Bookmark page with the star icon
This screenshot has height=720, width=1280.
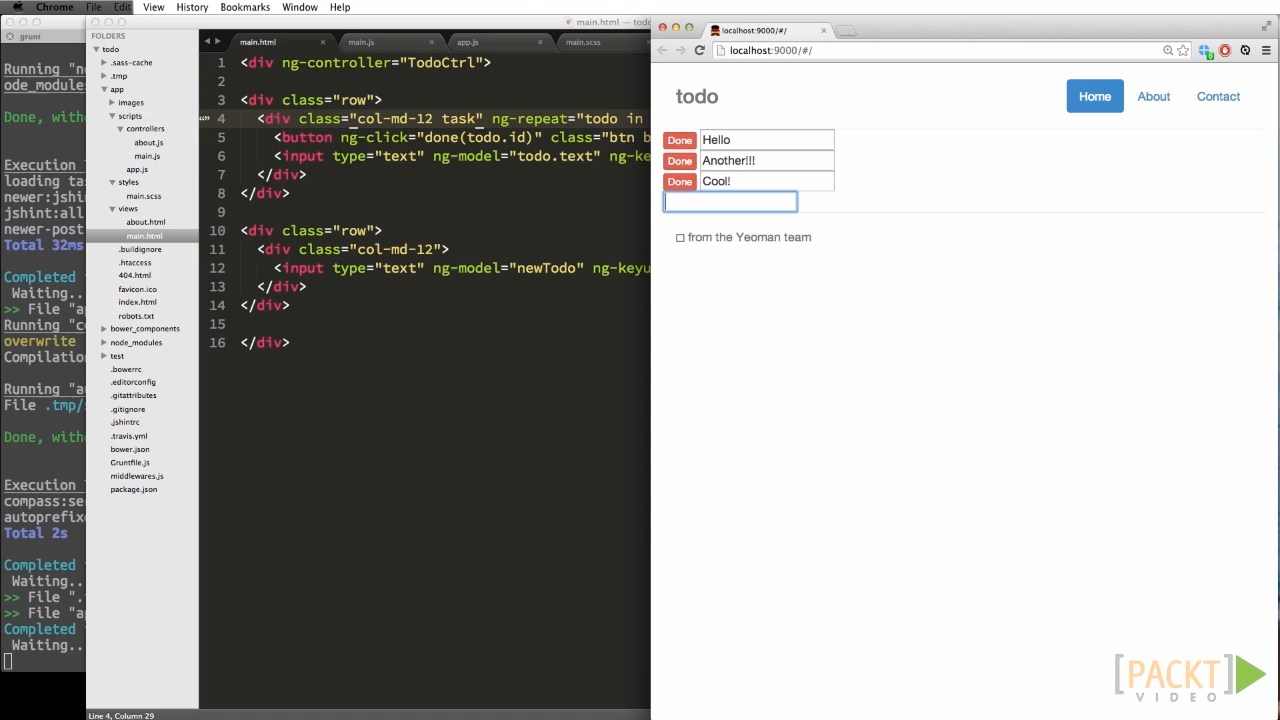[1183, 50]
